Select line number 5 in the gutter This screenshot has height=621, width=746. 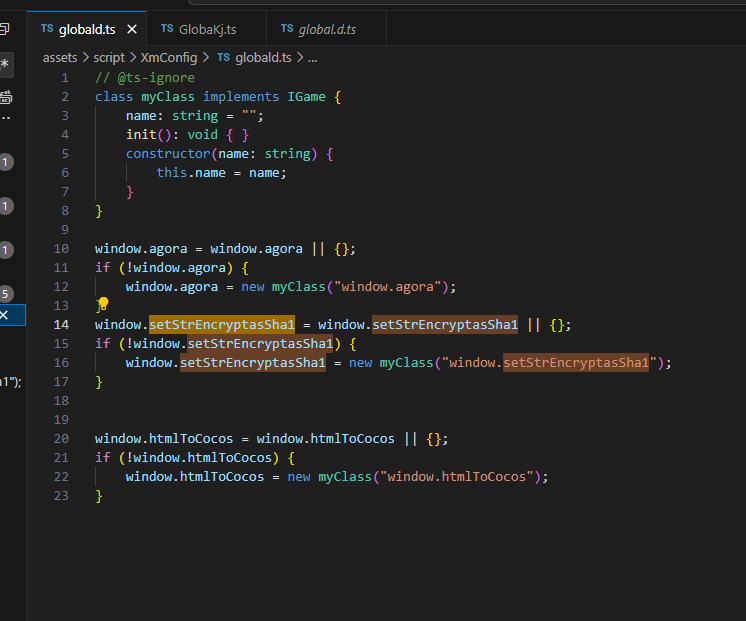(x=65, y=154)
